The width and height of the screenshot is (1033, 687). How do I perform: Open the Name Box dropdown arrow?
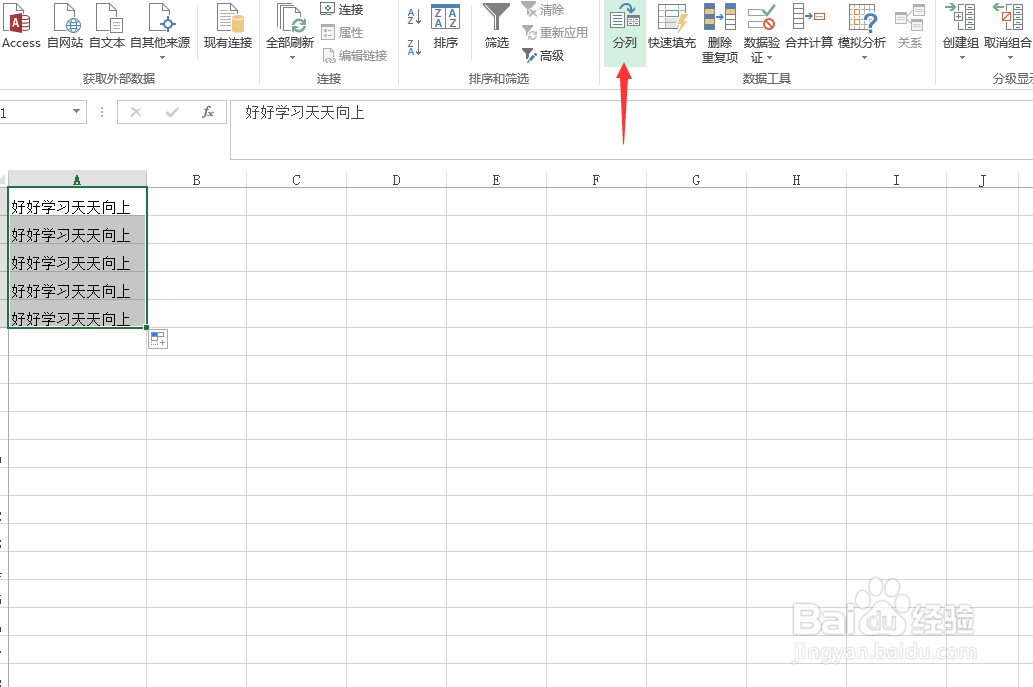click(x=76, y=111)
